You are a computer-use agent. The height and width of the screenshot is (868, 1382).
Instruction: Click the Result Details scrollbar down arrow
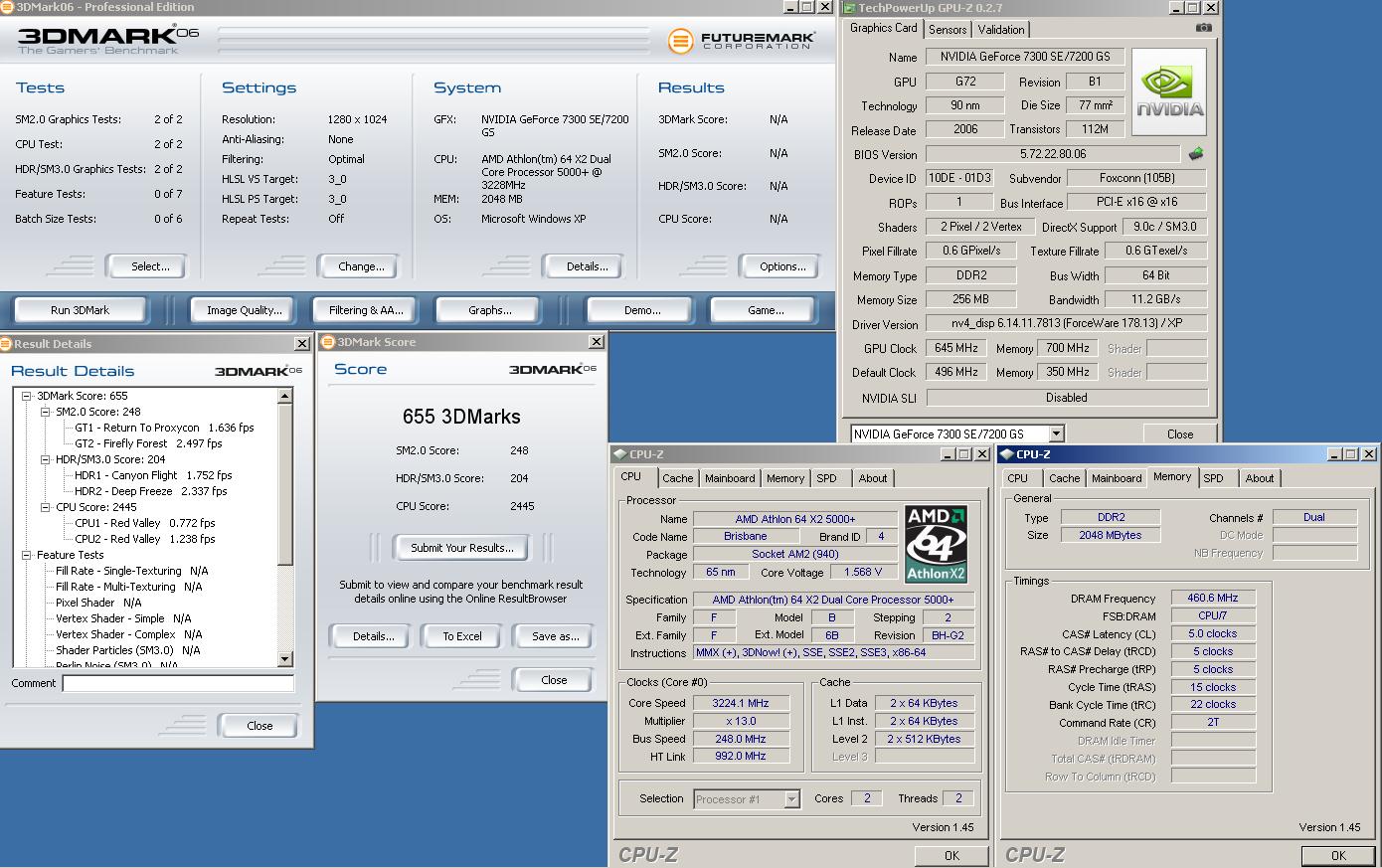[285, 659]
